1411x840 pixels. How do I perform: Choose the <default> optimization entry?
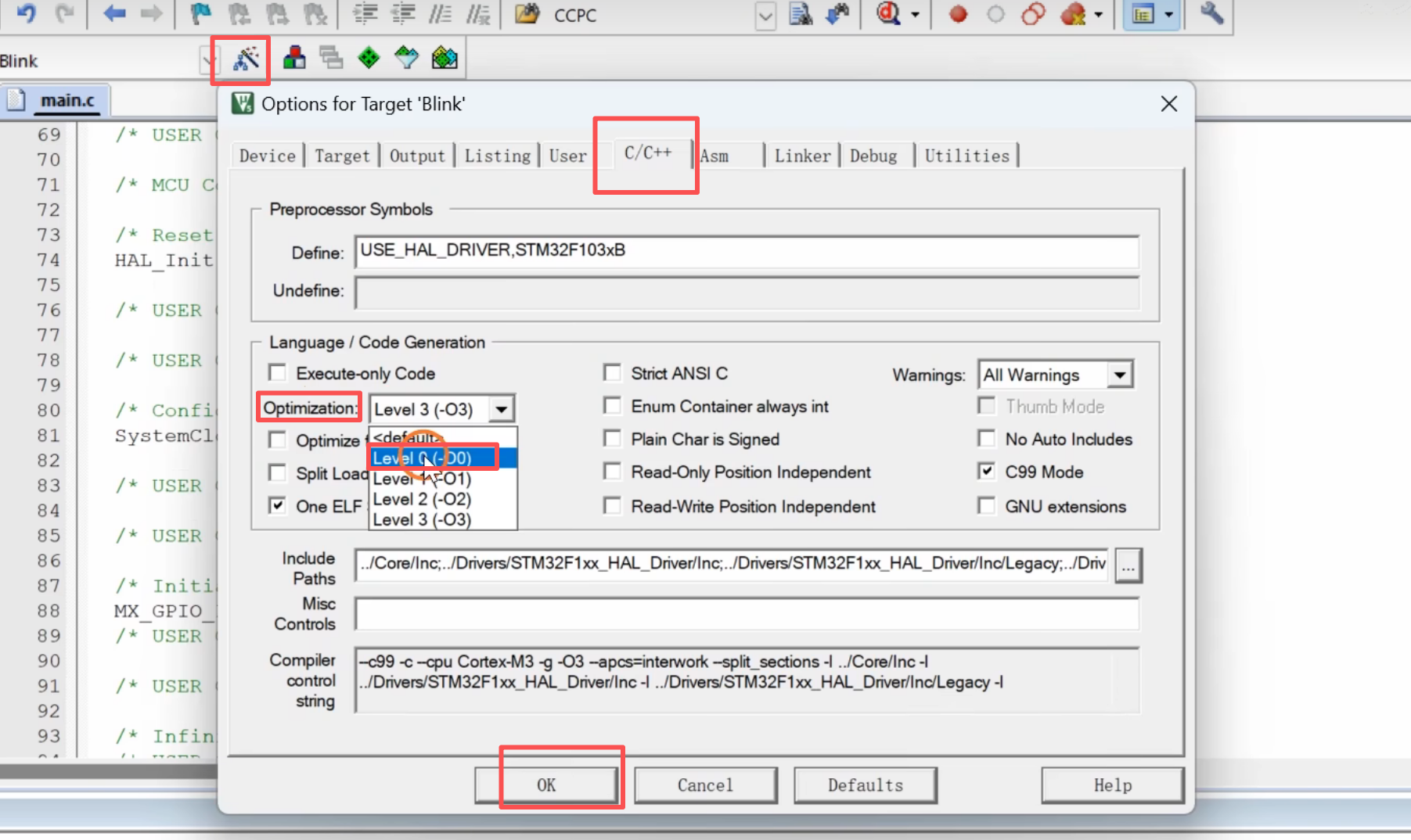pyautogui.click(x=442, y=436)
